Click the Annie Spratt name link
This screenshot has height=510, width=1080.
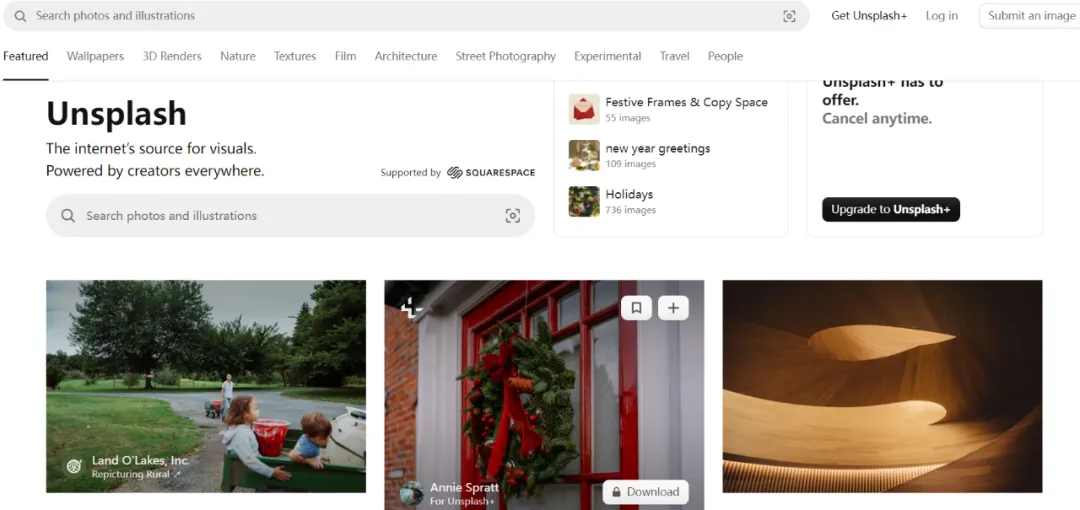tap(464, 487)
